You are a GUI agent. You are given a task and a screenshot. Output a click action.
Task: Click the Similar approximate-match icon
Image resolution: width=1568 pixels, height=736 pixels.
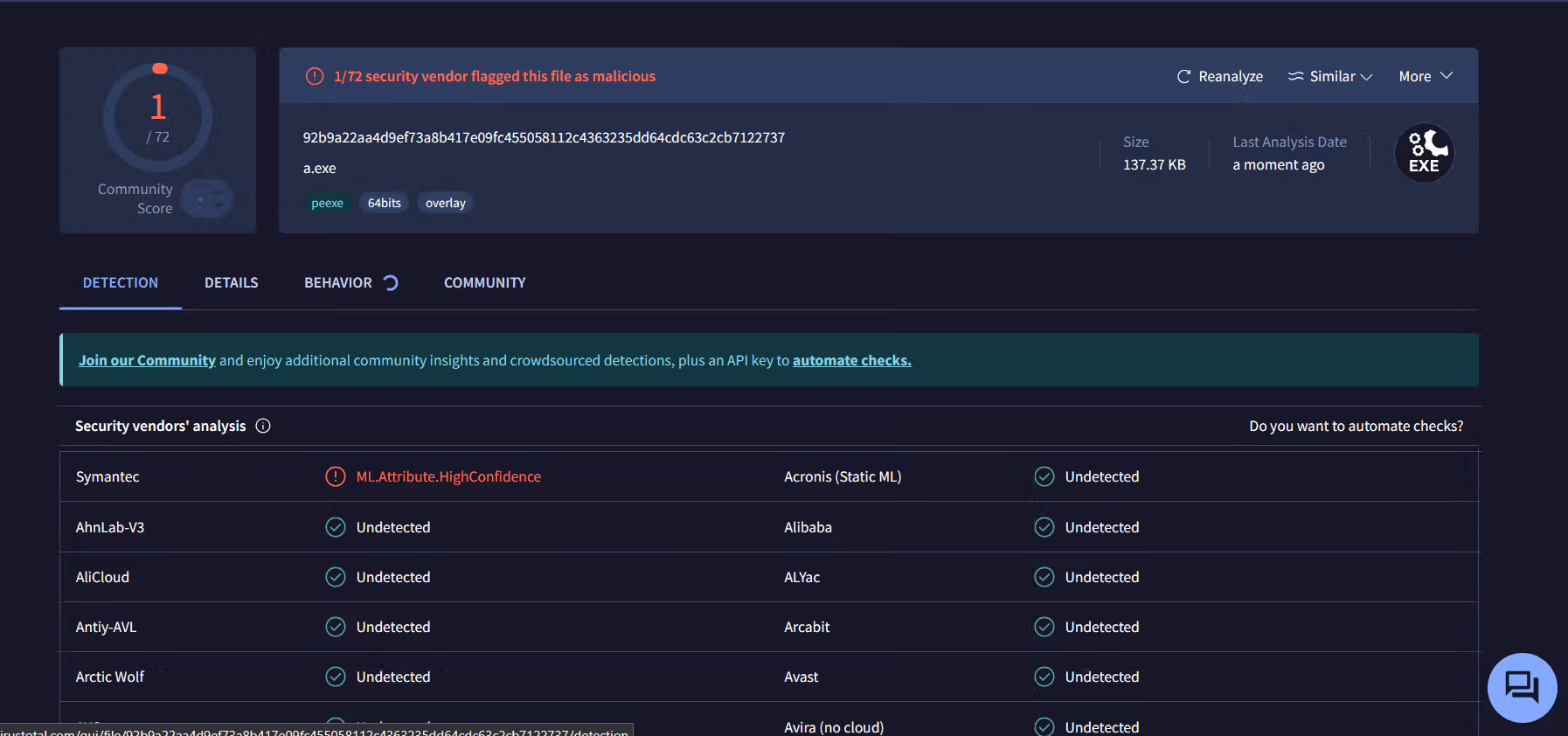point(1296,77)
